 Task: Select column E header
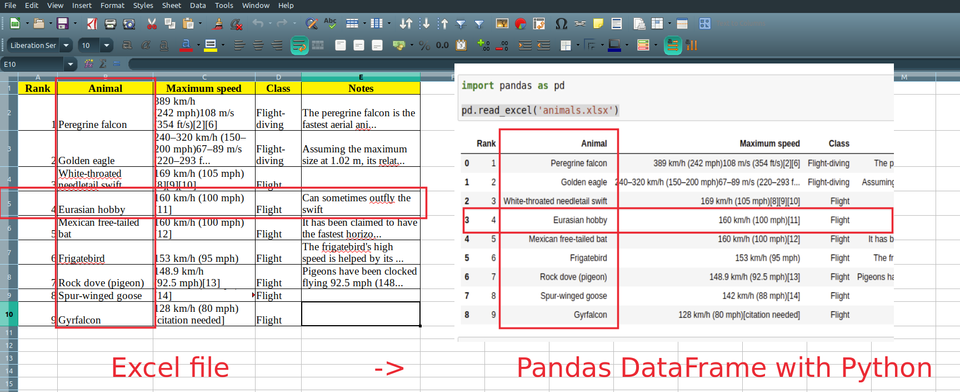pyautogui.click(x=361, y=77)
